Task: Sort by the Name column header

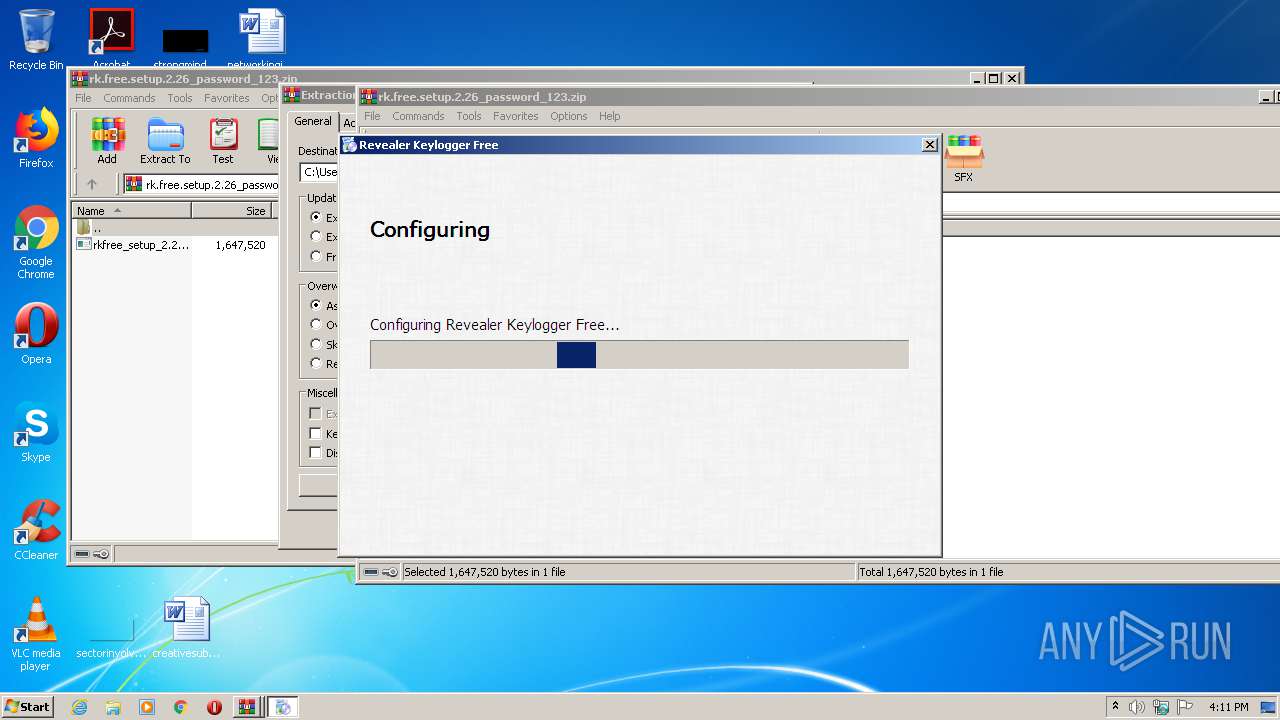Action: pos(131,210)
